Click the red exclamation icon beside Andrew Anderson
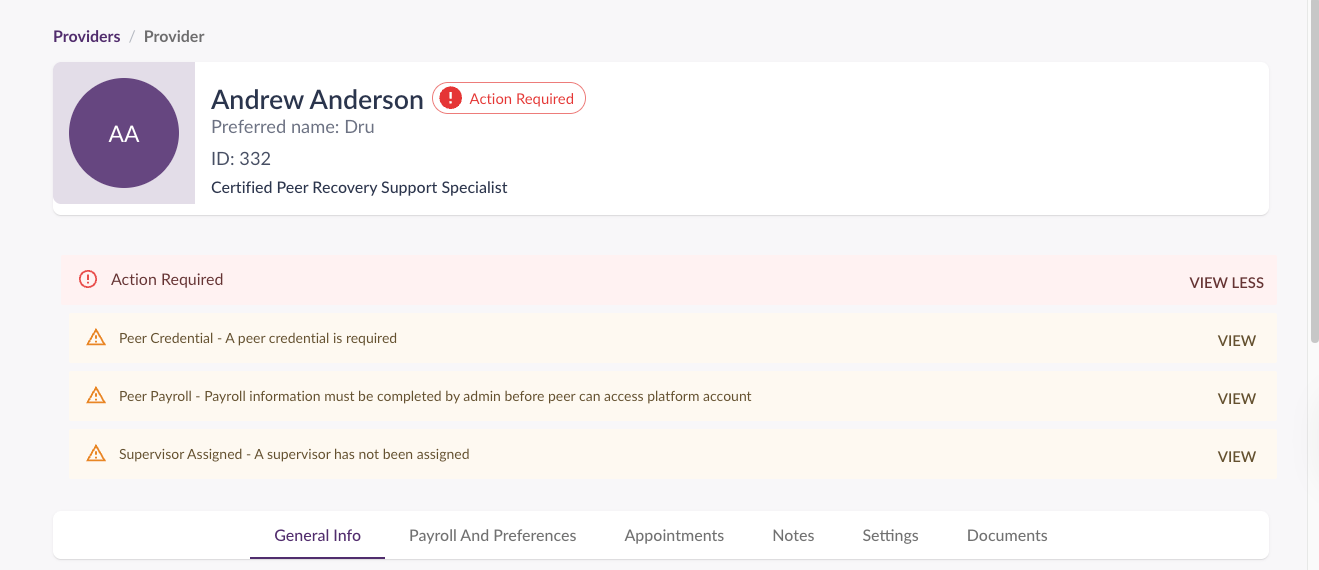Screen dimensions: 1319x570 pyautogui.click(x=451, y=98)
